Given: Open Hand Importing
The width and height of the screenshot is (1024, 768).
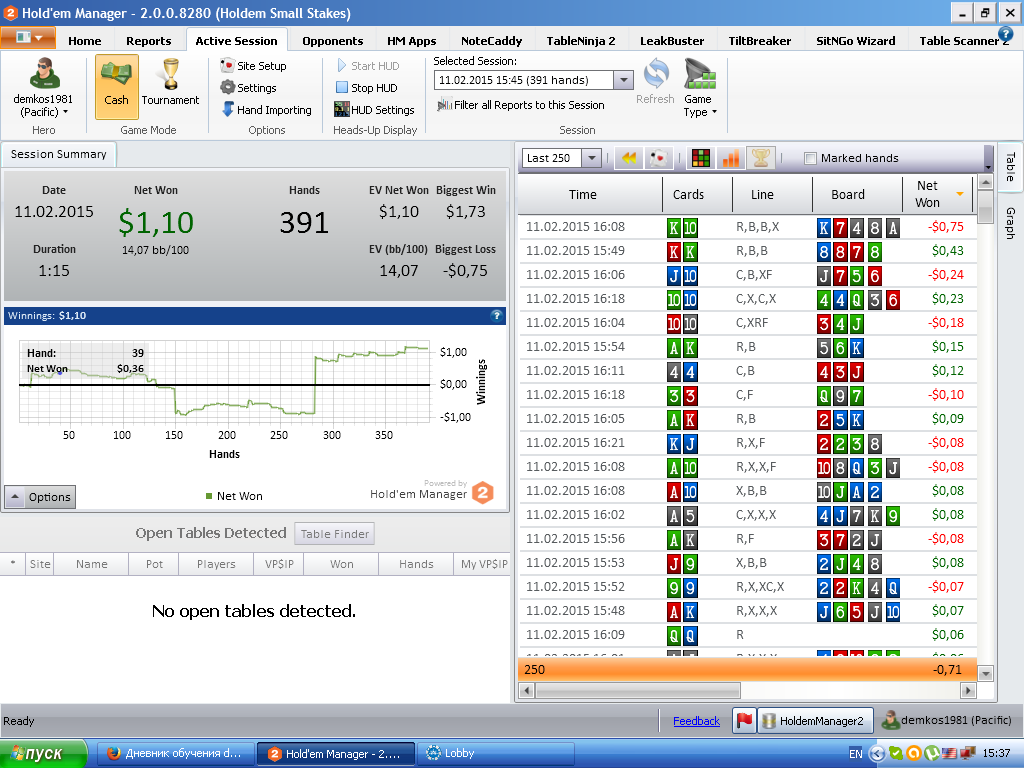Looking at the screenshot, I should [266, 110].
